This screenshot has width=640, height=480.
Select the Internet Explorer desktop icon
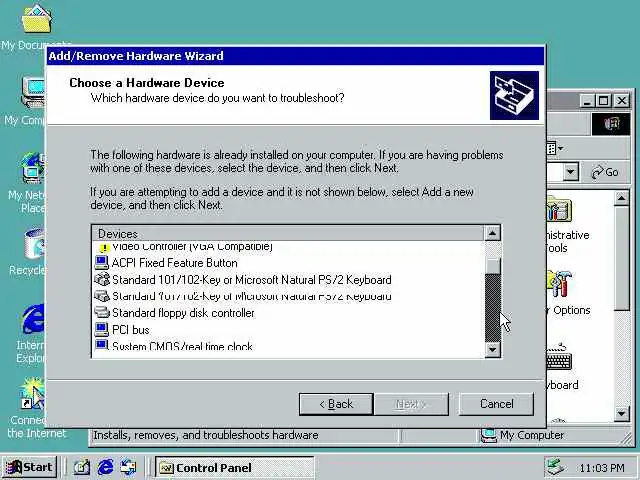pos(33,319)
